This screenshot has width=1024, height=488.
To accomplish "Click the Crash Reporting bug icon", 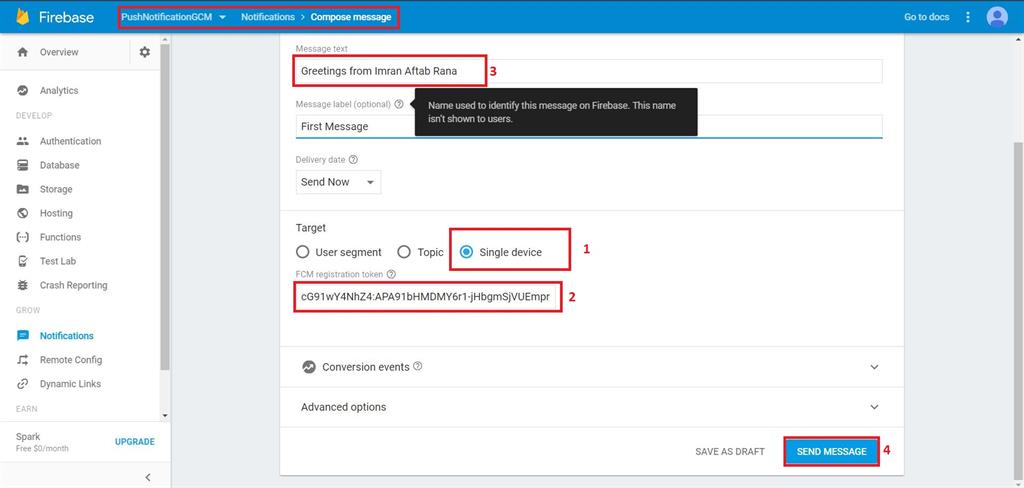I will [x=23, y=285].
